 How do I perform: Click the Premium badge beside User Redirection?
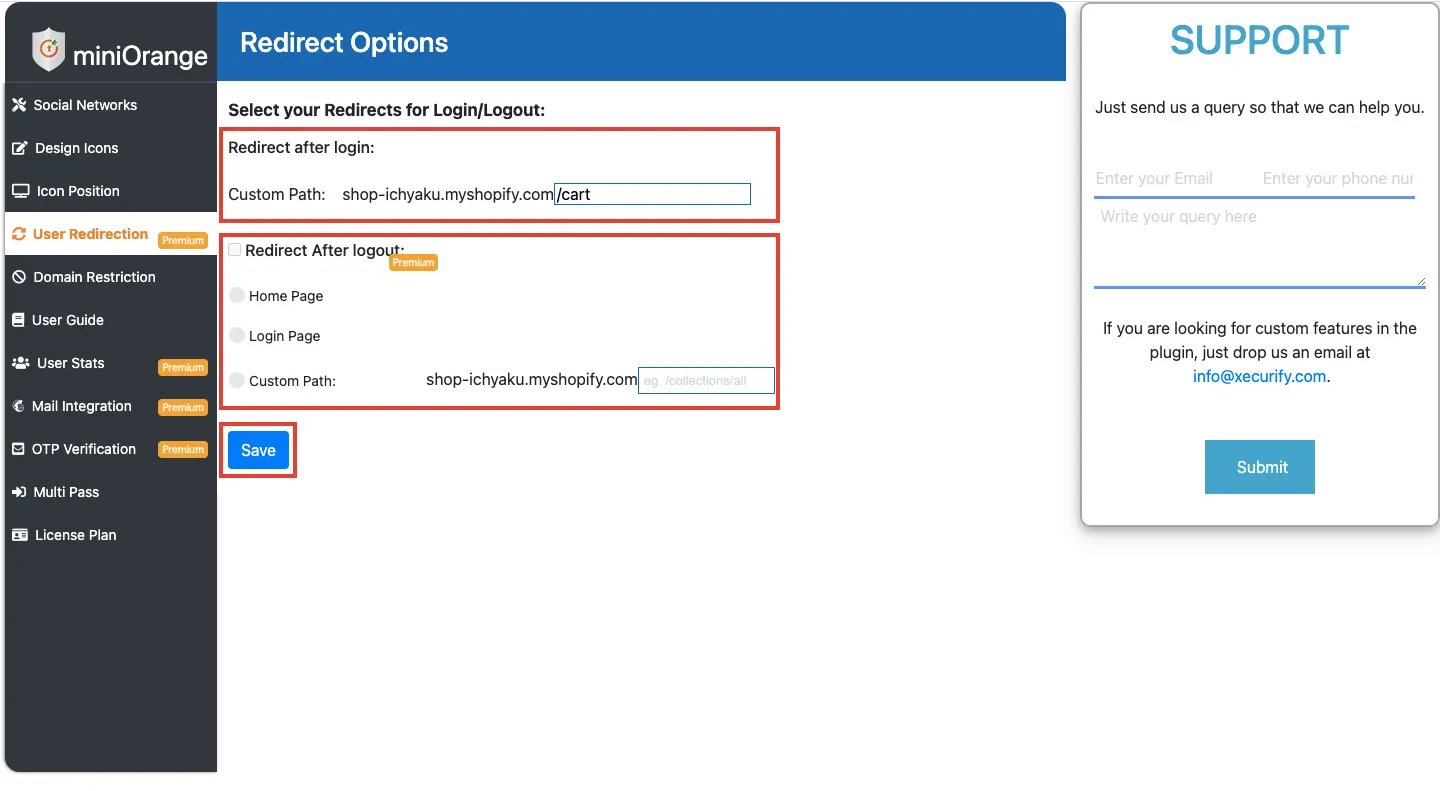point(183,240)
